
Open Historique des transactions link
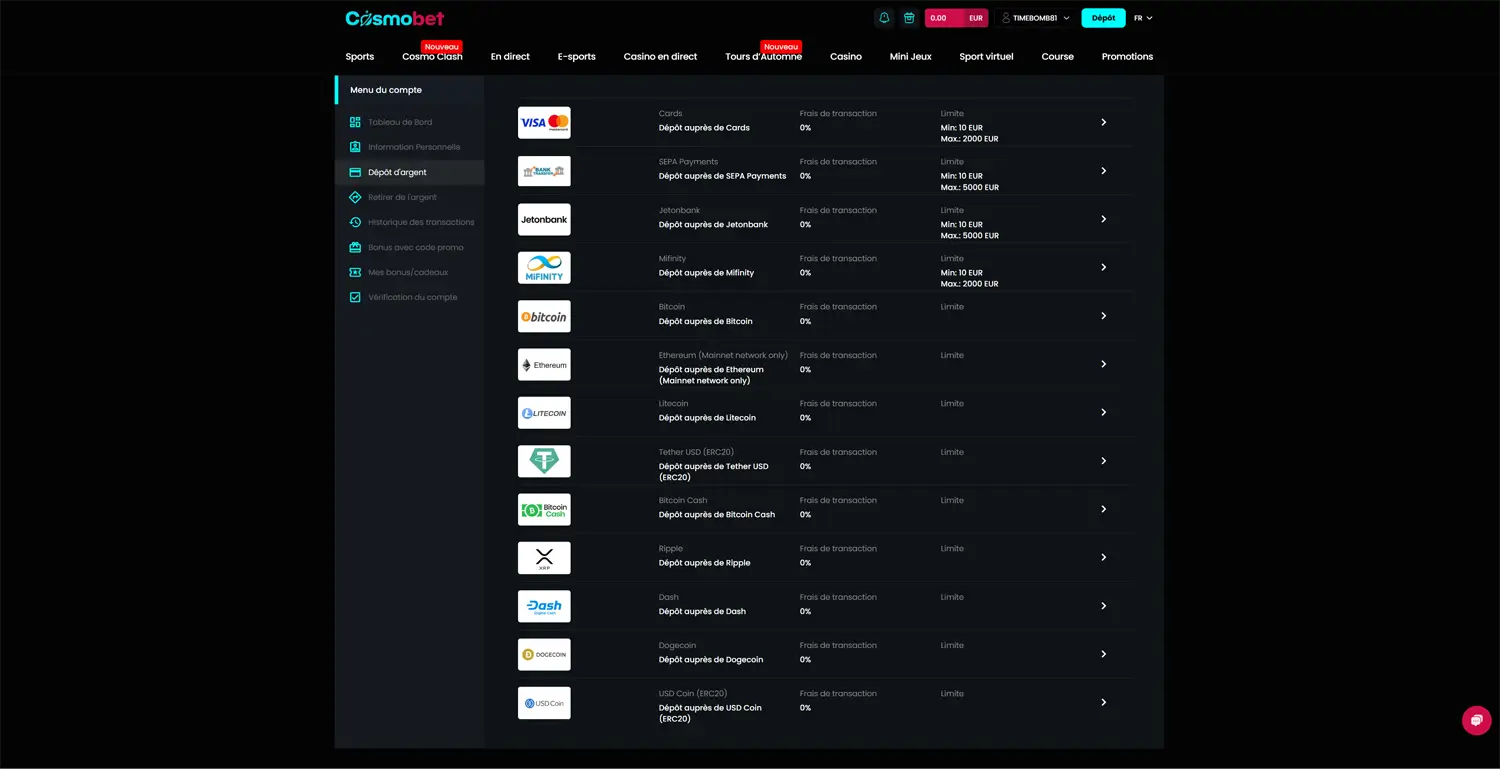pos(421,222)
